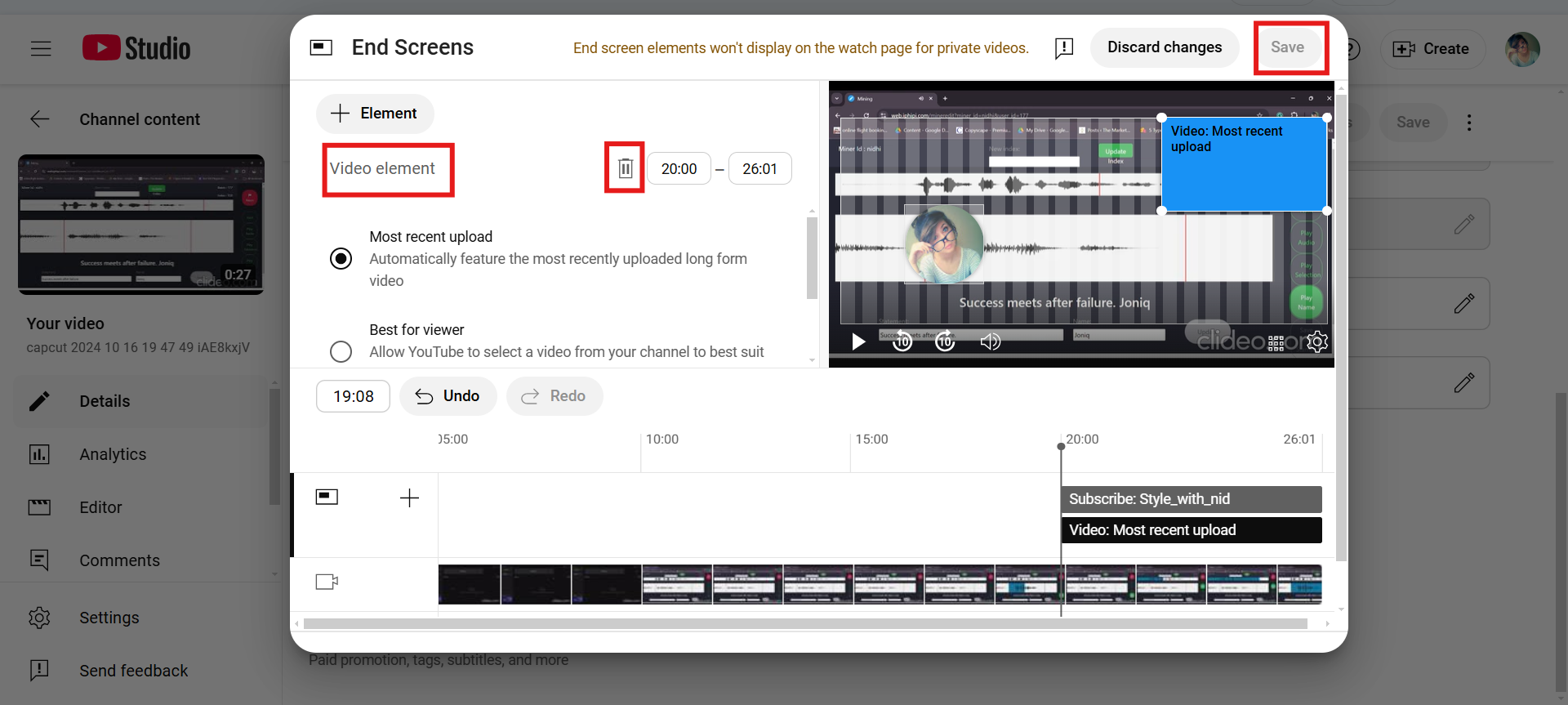Click Save in End Screens dialog
Screen dimensions: 1568x705
[1287, 47]
